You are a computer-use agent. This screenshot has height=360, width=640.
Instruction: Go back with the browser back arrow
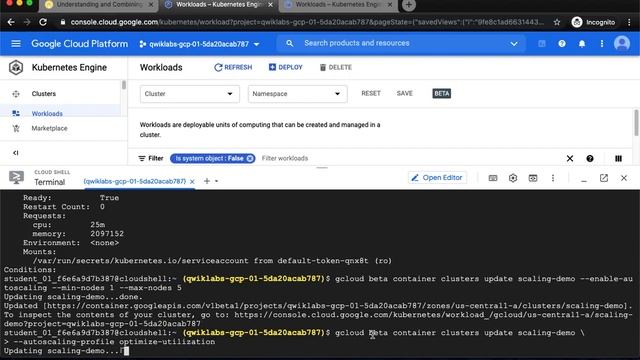tap(11, 22)
